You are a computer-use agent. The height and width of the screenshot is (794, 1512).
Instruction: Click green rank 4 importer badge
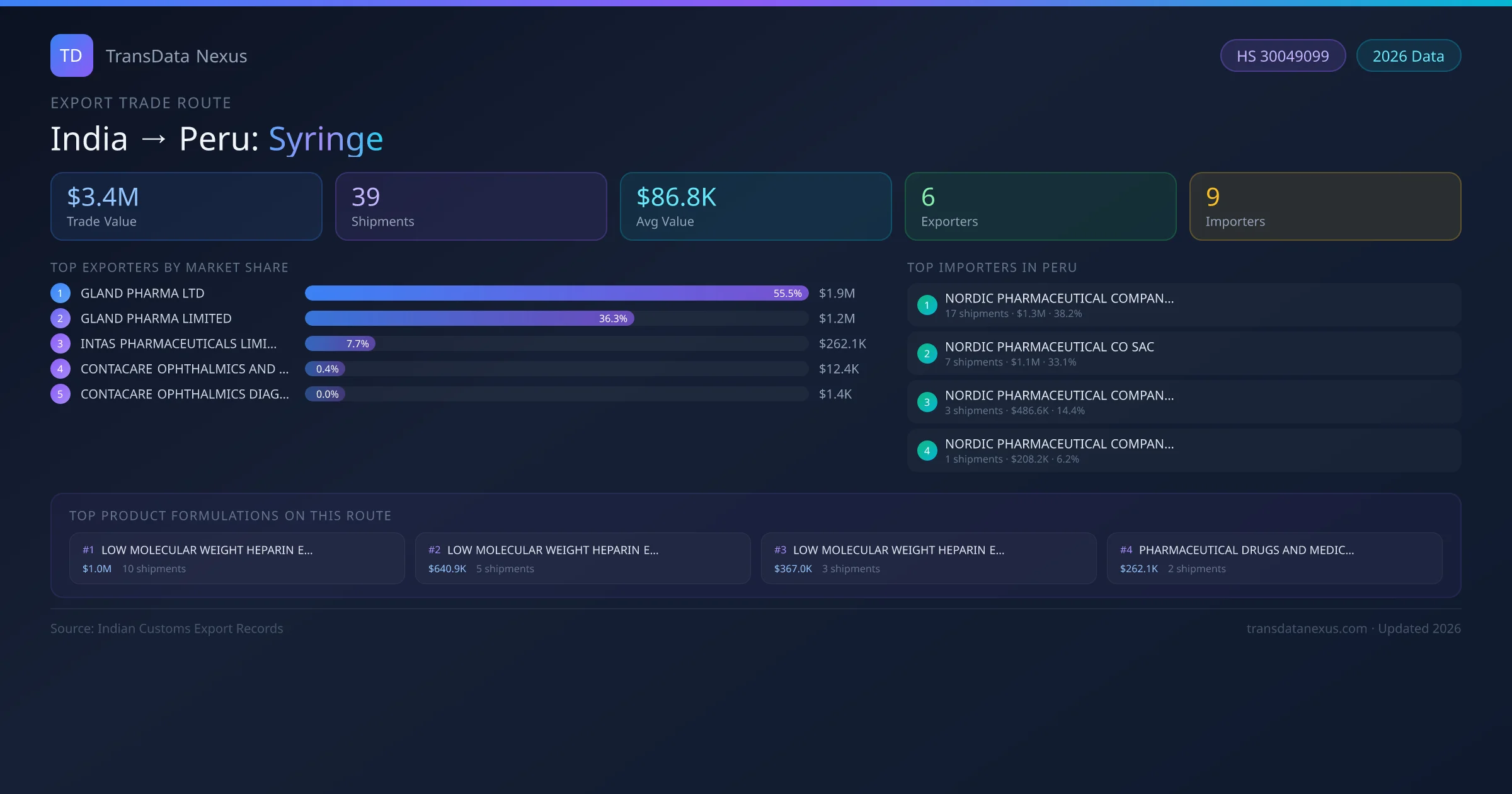point(927,451)
